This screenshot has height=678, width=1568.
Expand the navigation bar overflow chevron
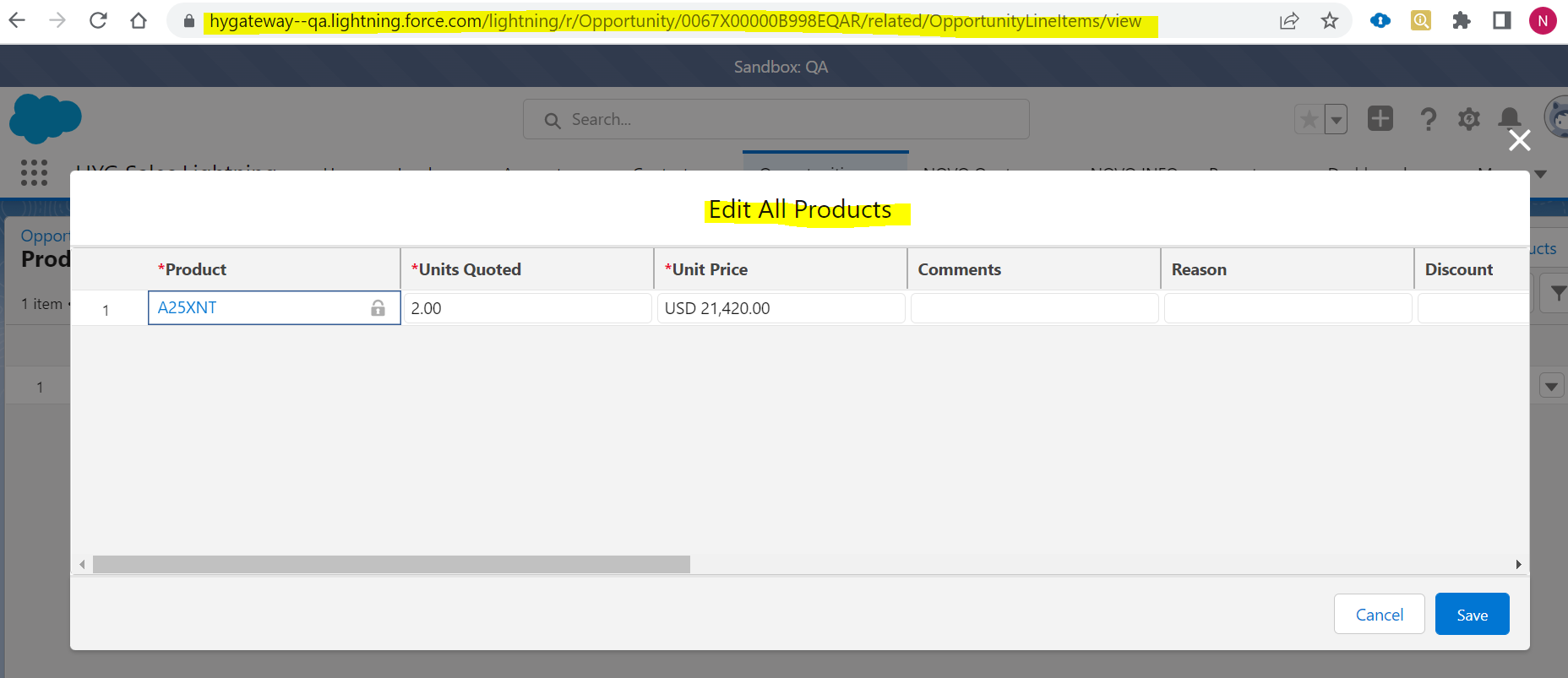coord(1540,173)
